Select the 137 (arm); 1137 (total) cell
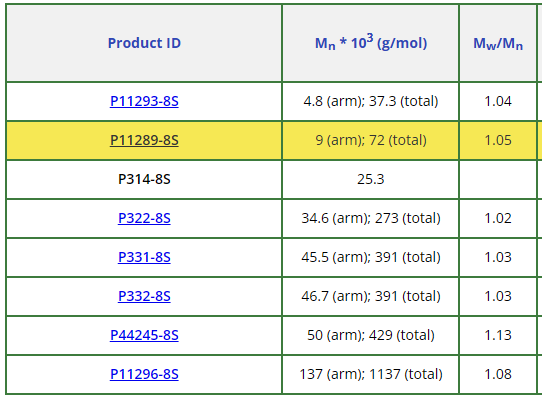 pos(371,374)
